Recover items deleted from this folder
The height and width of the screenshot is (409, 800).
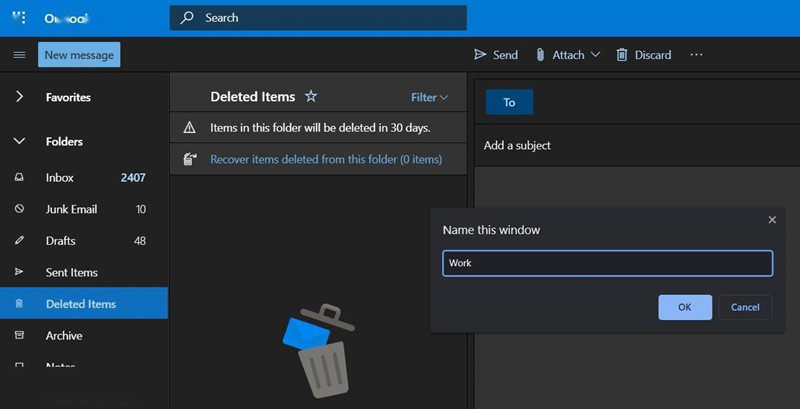(x=325, y=159)
